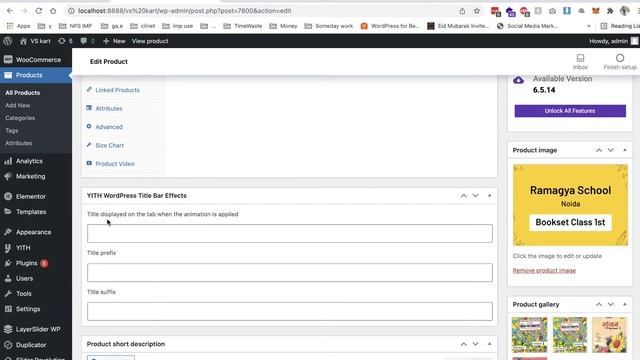Open WooCommerce menu in sidebar
The height and width of the screenshot is (360, 640).
[x=36, y=60]
